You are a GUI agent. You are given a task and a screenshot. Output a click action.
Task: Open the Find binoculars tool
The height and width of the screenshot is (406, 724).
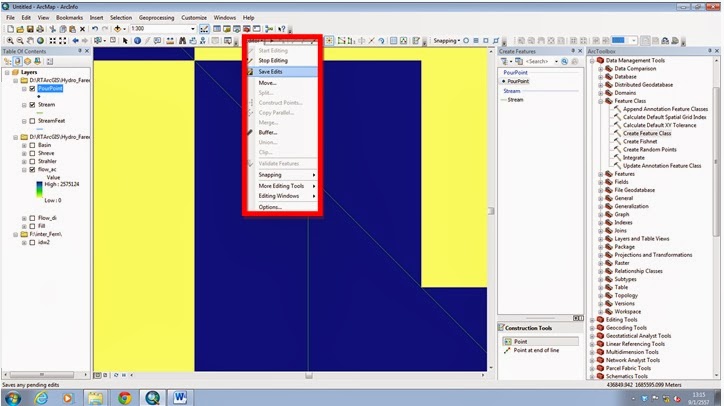[x=182, y=41]
